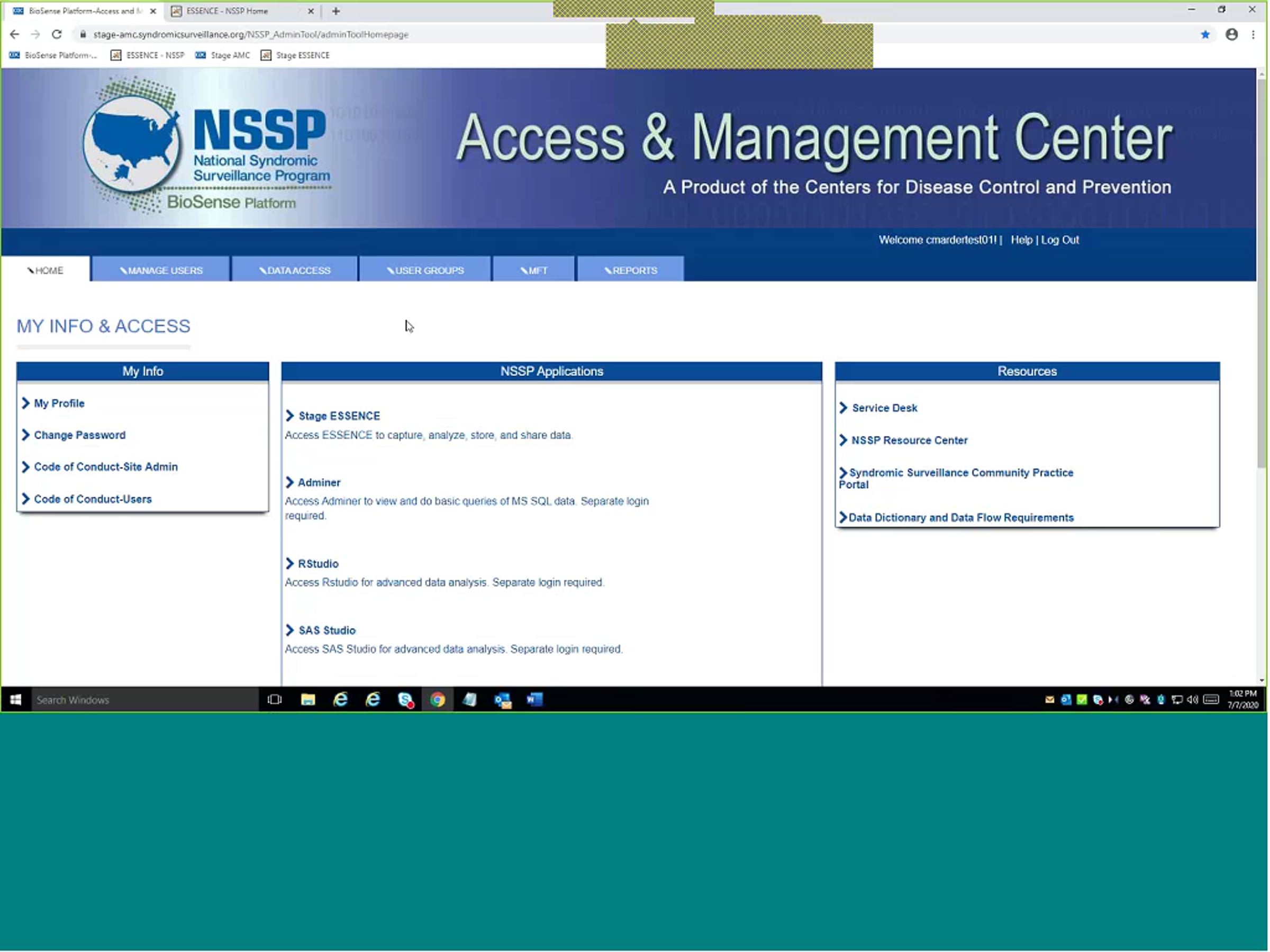
Task: Click the network connection tray icon
Action: (x=1176, y=700)
